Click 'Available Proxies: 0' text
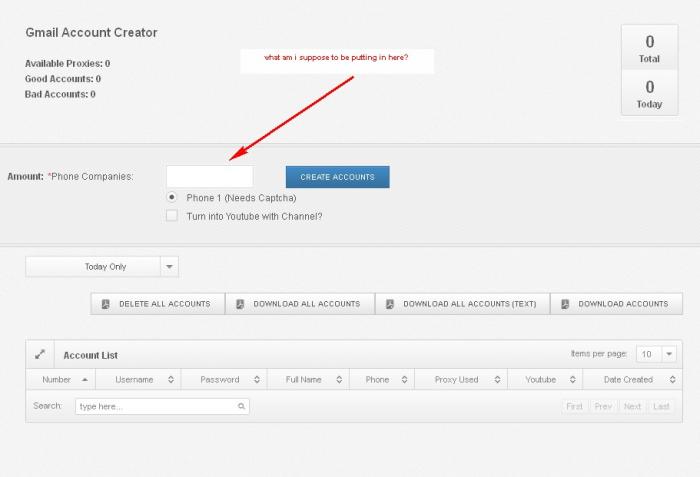 (x=67, y=63)
